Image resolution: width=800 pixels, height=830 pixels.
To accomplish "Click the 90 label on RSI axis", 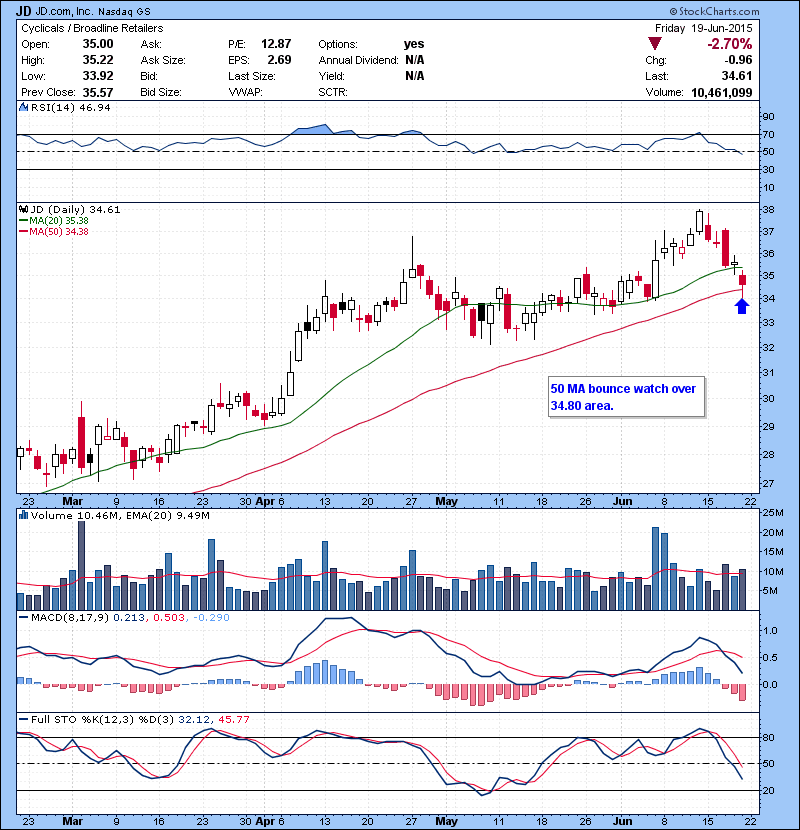I will [768, 117].
